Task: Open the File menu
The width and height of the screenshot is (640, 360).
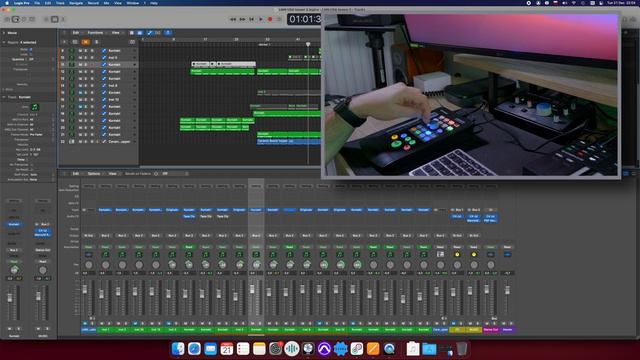Action: tap(37, 3)
